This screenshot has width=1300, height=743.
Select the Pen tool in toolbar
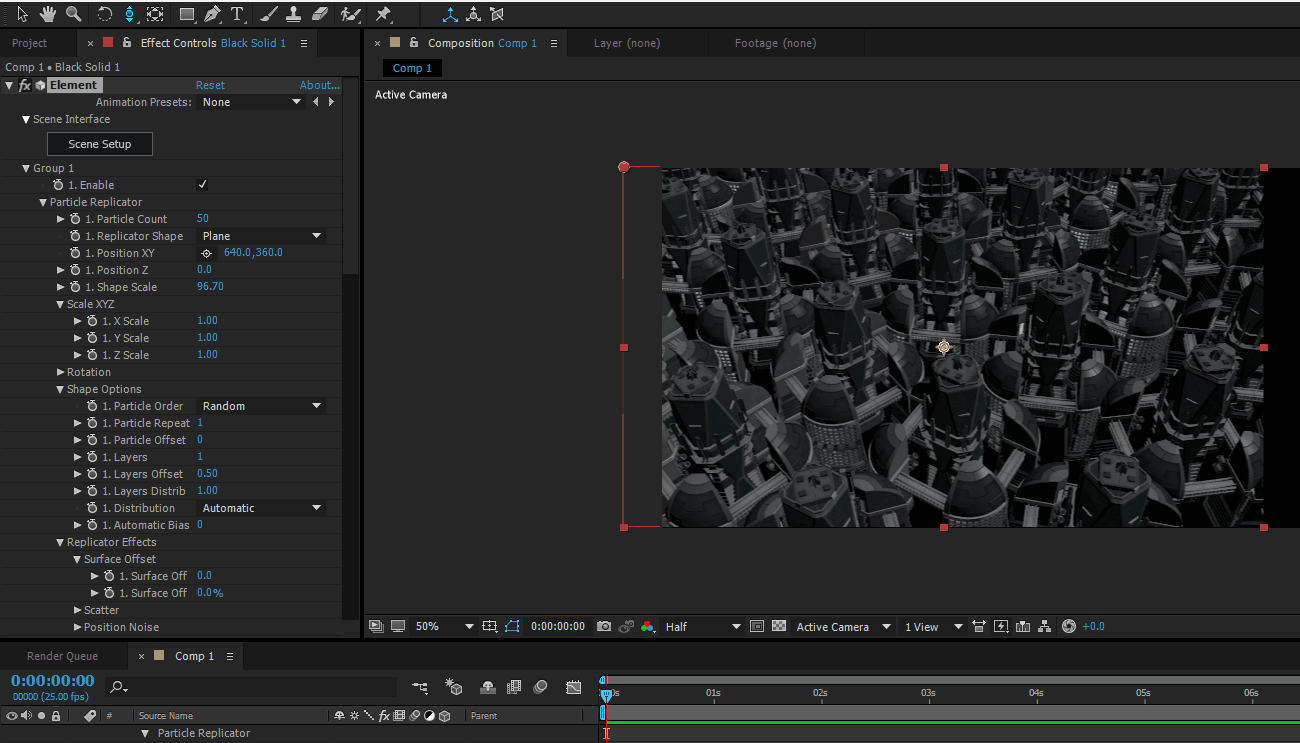(x=212, y=14)
